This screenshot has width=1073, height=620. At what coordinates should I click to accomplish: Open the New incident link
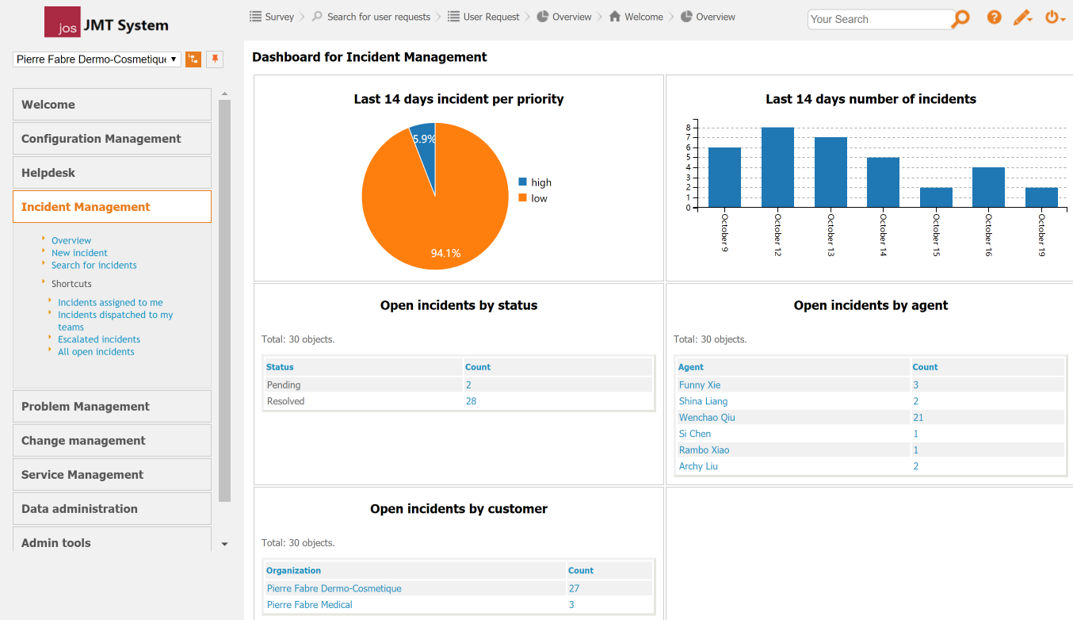[x=79, y=253]
